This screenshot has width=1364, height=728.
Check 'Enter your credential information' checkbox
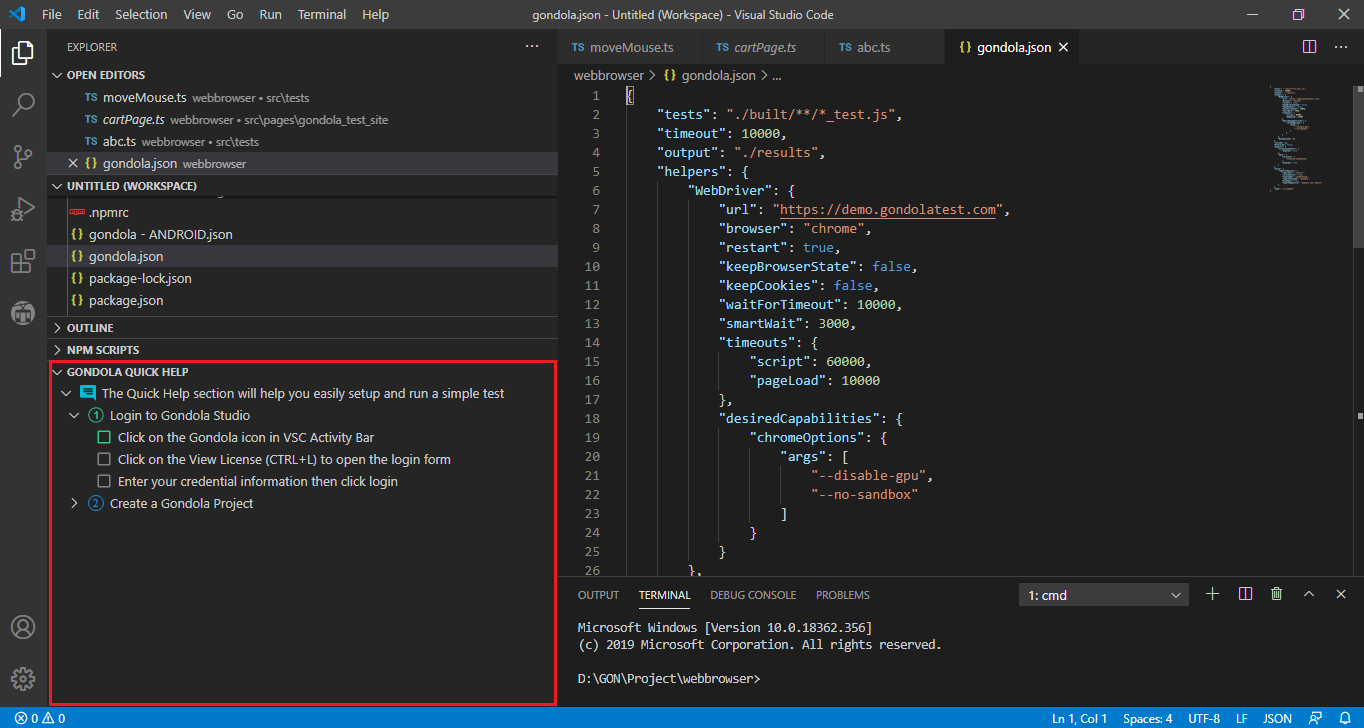[x=104, y=481]
